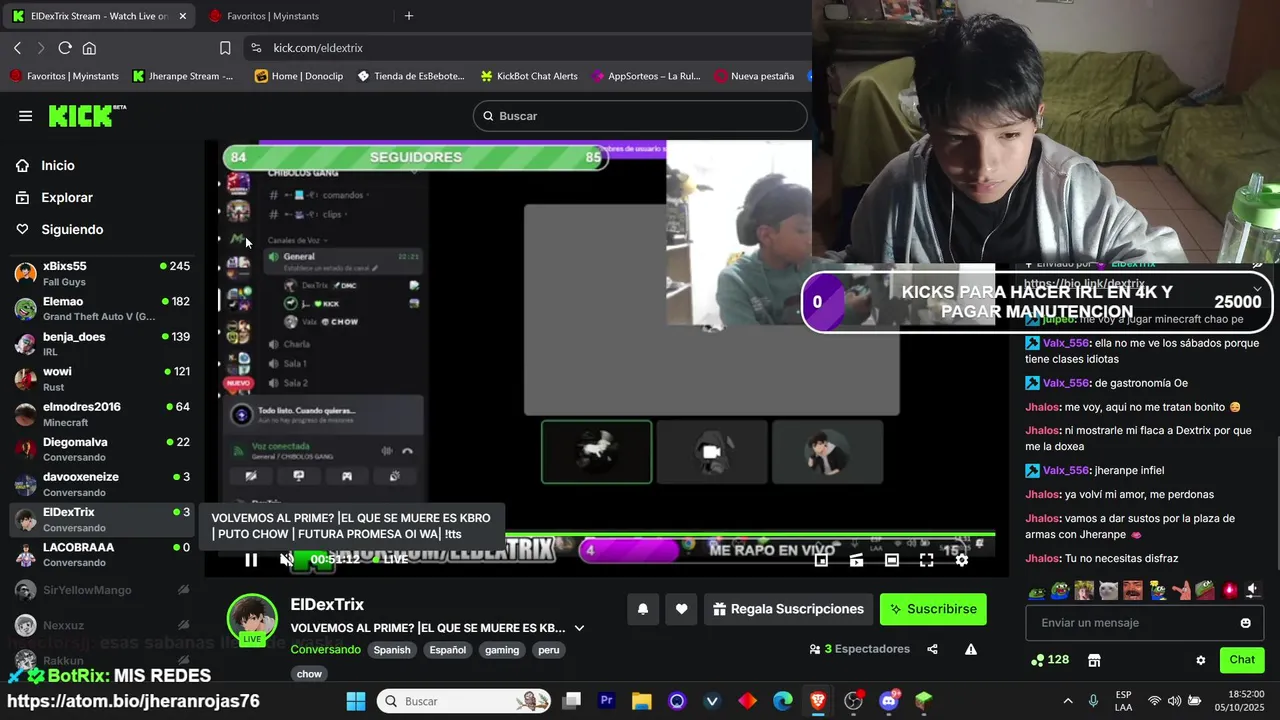
Task: Open Explorar in the sidebar
Action: (x=67, y=198)
